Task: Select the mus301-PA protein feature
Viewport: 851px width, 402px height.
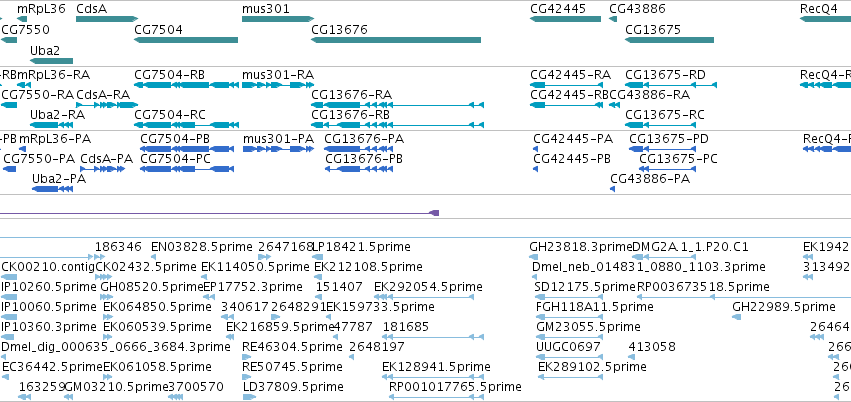Action: coord(276,149)
